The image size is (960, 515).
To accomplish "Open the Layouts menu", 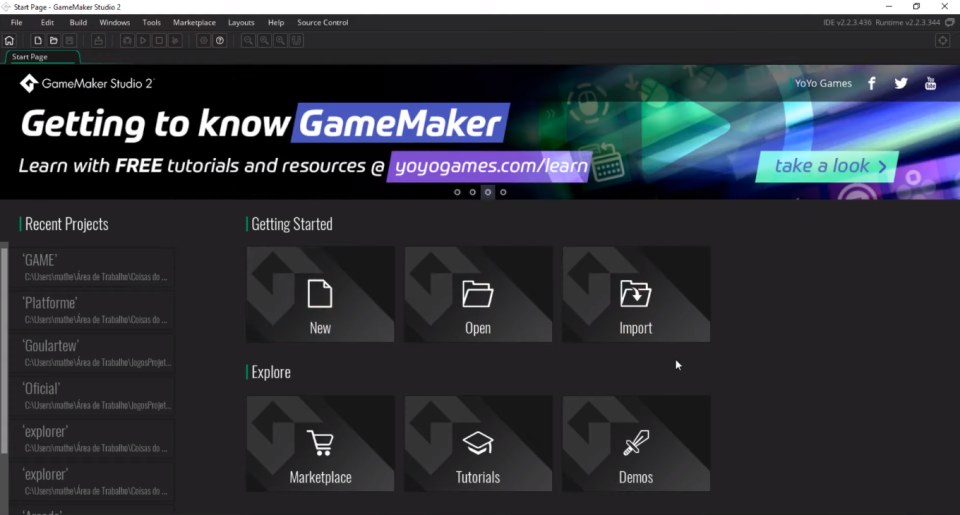I will [x=241, y=22].
